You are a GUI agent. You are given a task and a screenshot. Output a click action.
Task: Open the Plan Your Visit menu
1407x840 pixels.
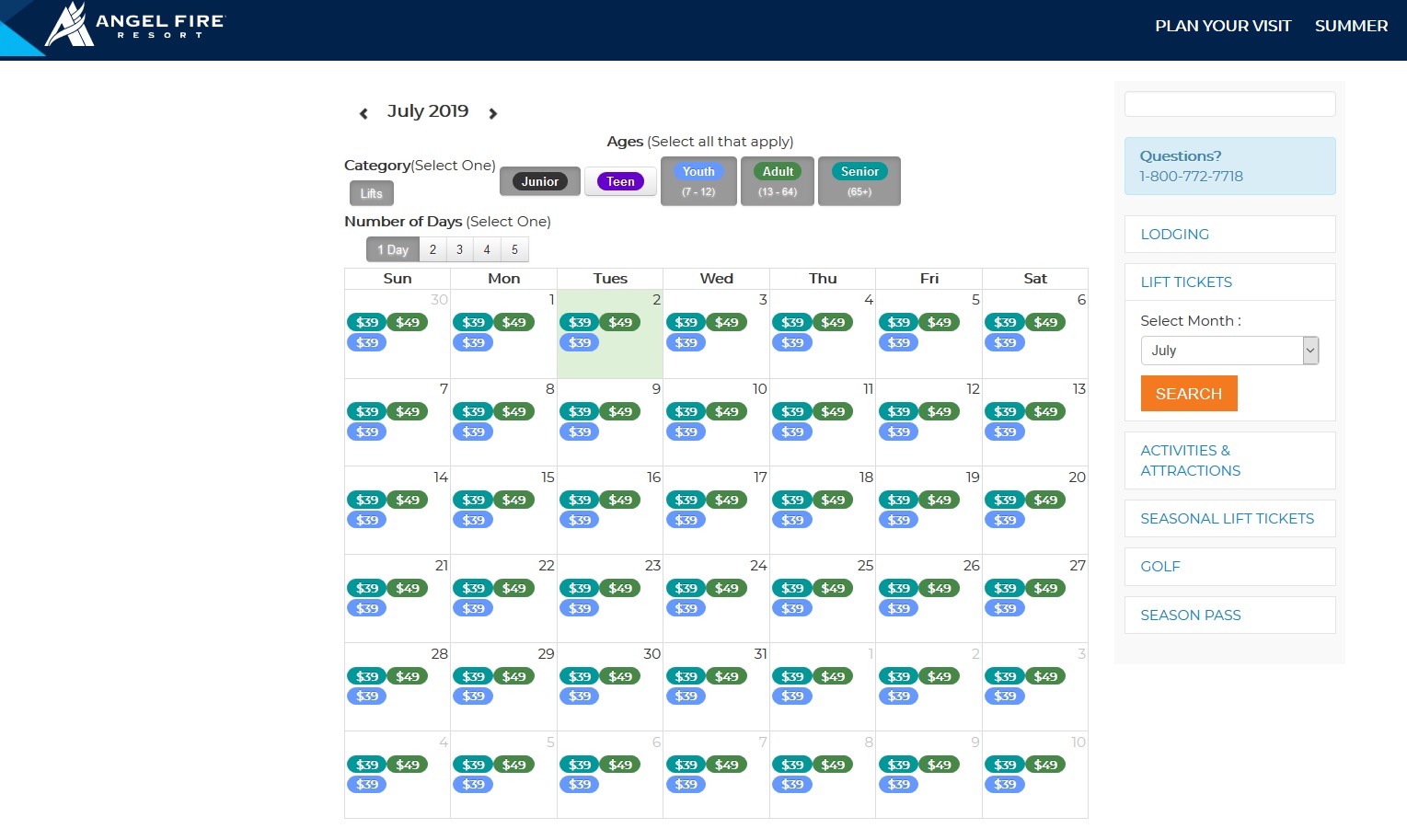[1223, 26]
